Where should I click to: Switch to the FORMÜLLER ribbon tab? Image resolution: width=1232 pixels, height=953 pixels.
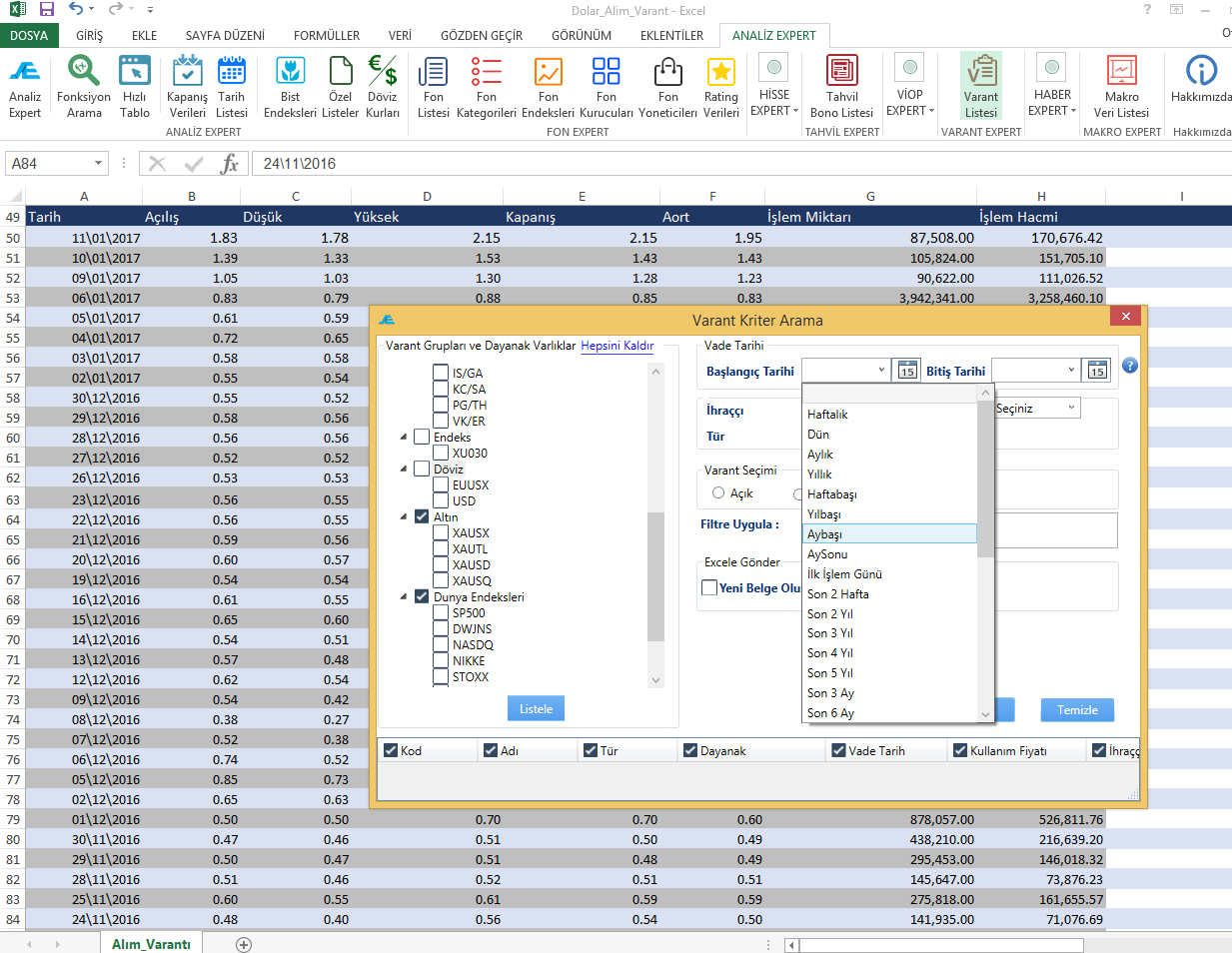point(327,36)
